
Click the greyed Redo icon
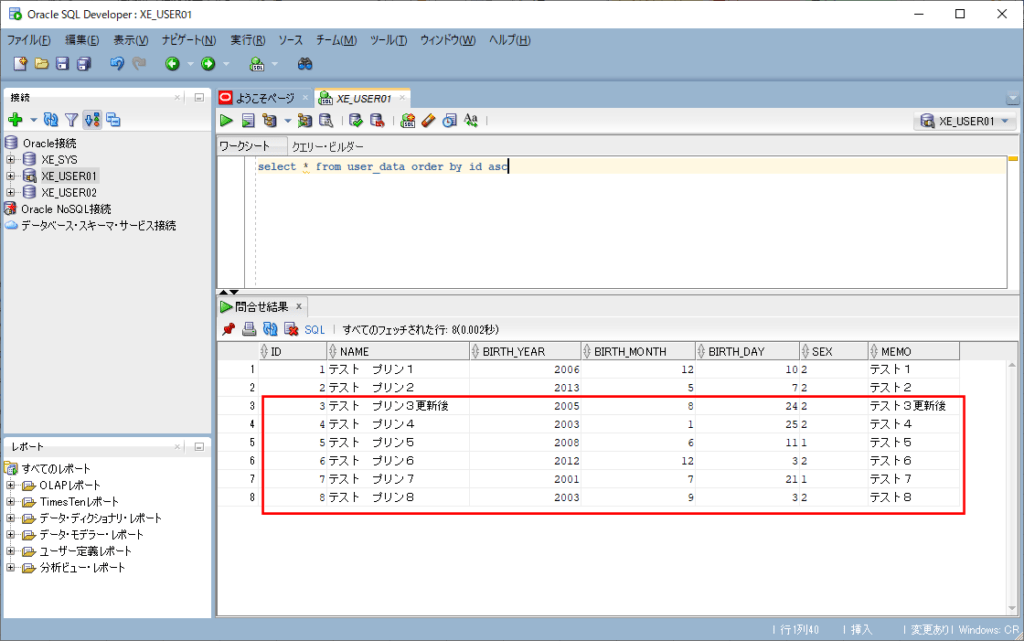[x=138, y=64]
